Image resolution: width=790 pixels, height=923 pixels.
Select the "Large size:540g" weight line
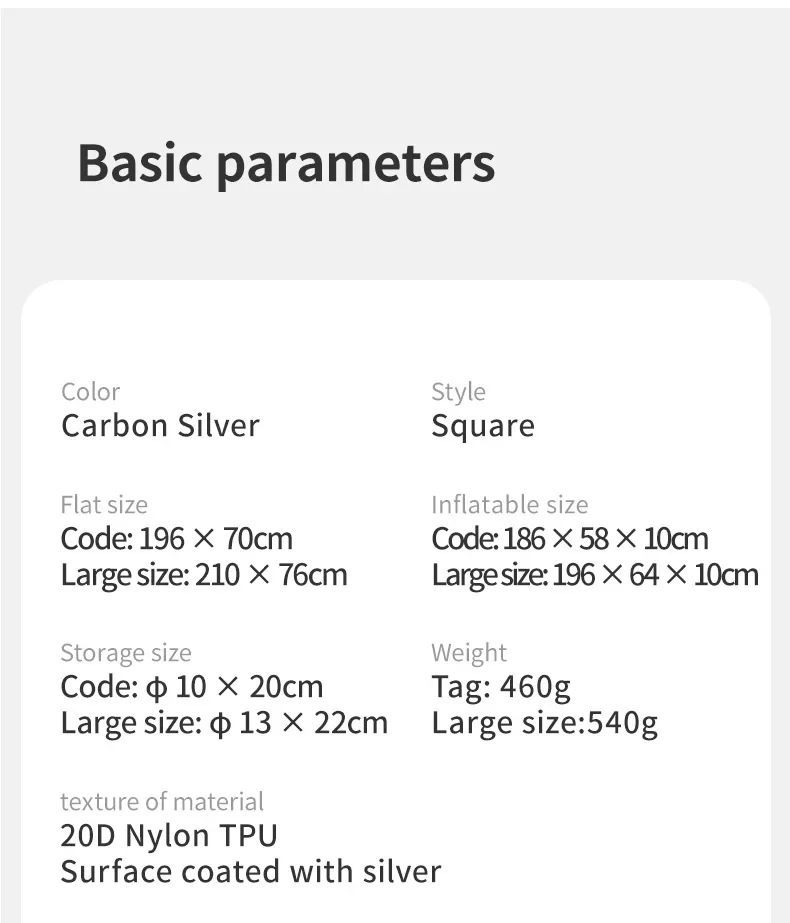pyautogui.click(x=544, y=723)
